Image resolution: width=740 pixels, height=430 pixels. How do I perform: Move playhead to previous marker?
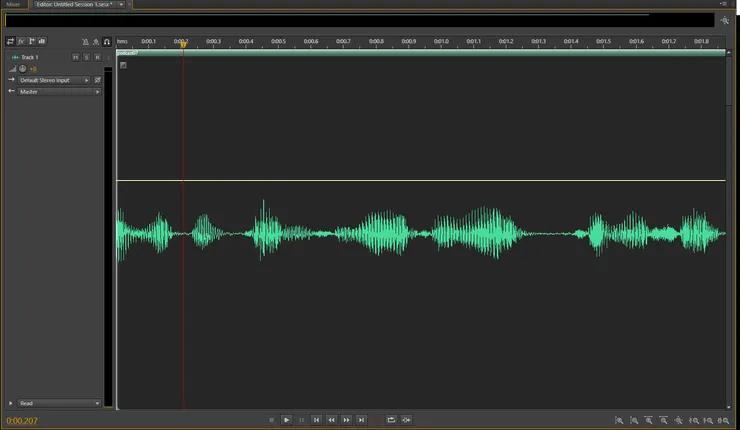click(x=316, y=420)
